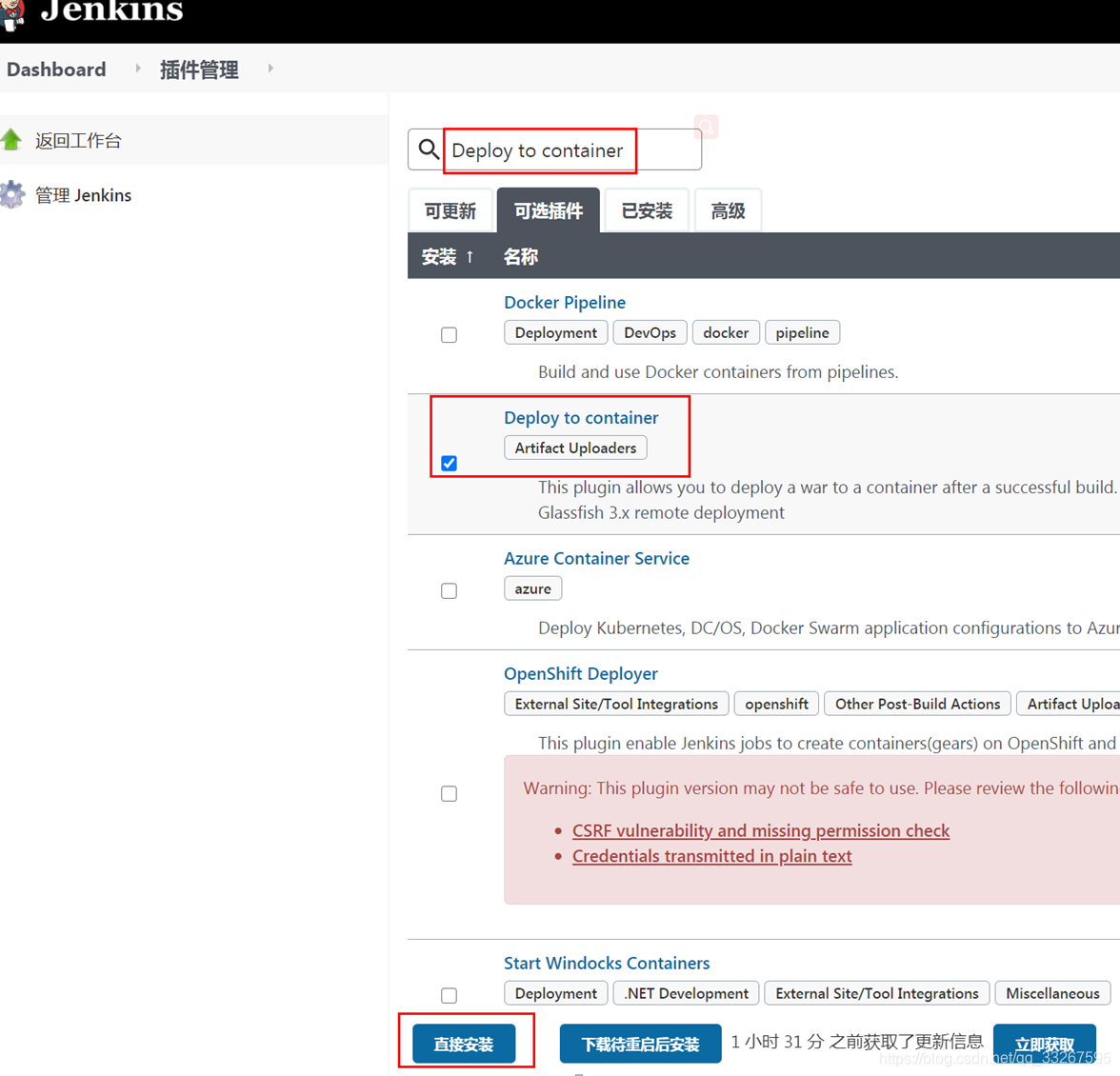
Task: Open Credentials transmitted in plain text link
Action: click(712, 856)
